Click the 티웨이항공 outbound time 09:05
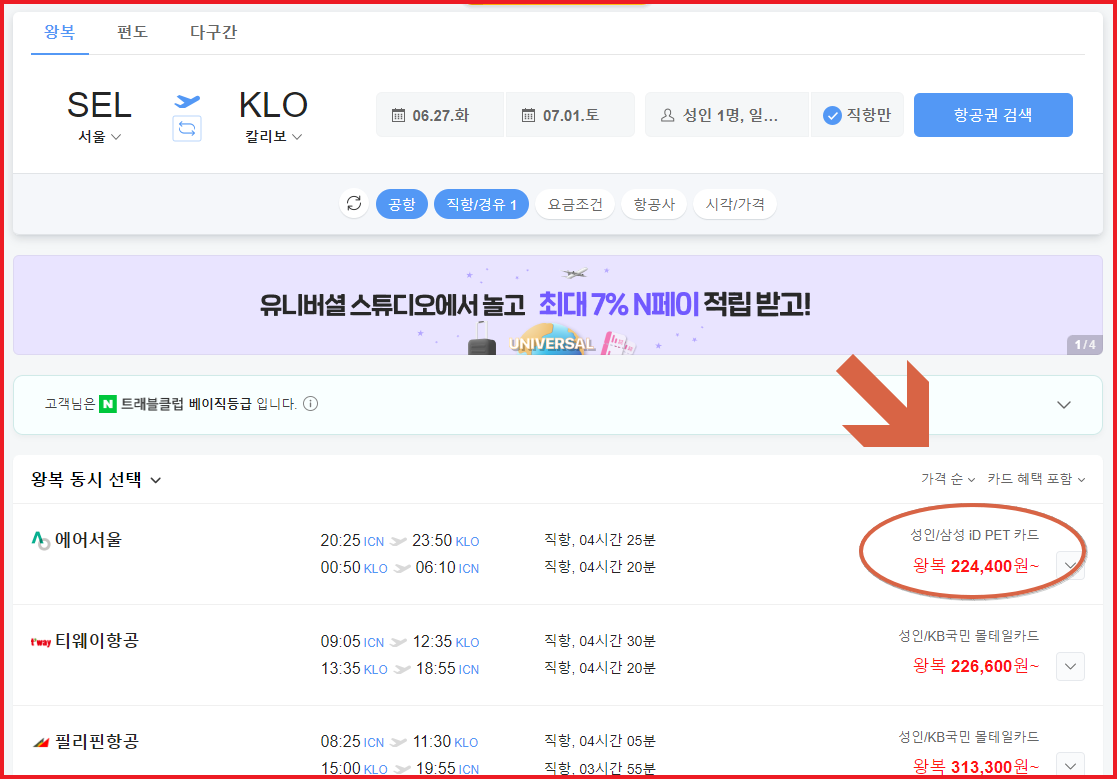Image resolution: width=1117 pixels, height=779 pixels. pos(341,642)
